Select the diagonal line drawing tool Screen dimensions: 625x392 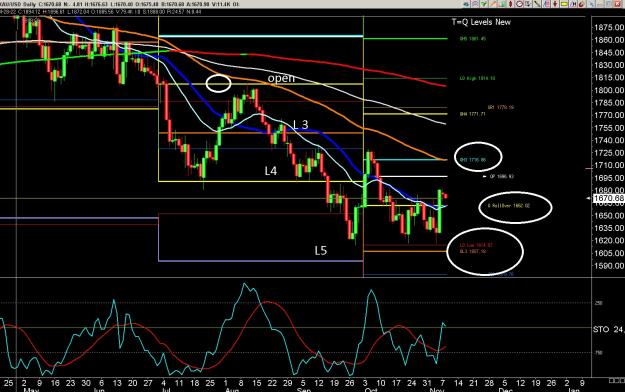[x=537, y=4]
